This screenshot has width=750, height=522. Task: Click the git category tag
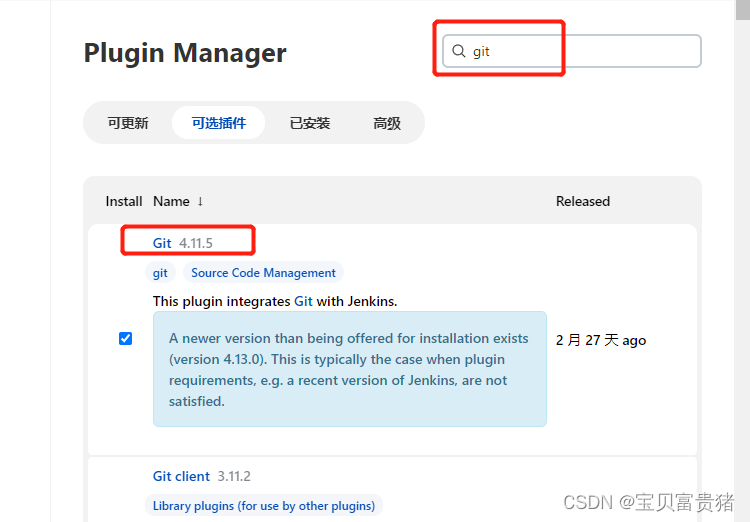pos(160,273)
